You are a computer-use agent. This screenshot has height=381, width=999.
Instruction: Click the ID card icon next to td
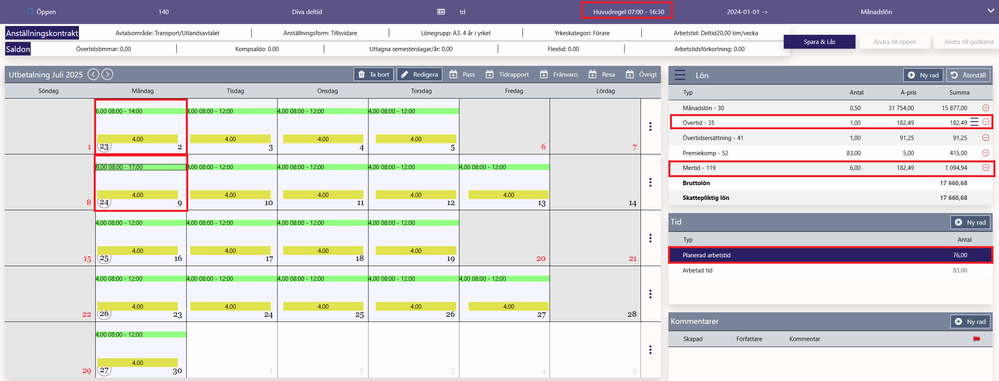441,11
